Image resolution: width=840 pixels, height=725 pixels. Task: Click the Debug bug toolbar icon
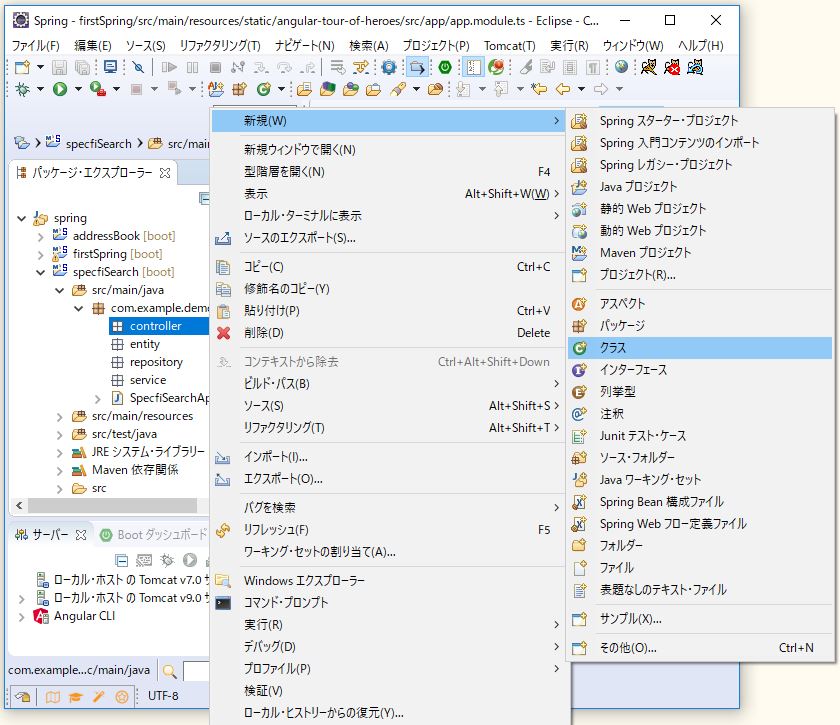[22, 89]
